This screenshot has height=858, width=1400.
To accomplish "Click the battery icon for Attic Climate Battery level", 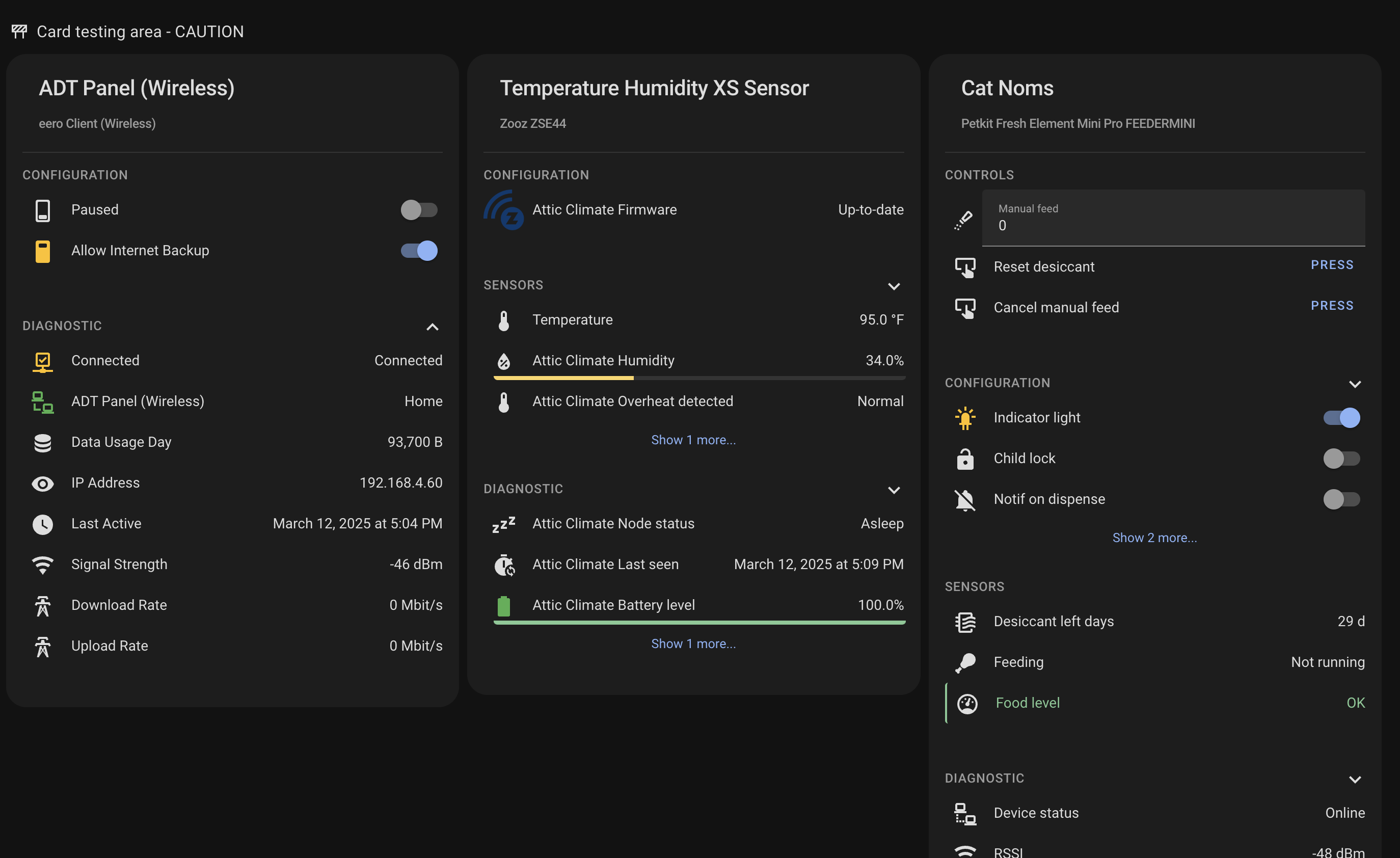I will (x=503, y=606).
